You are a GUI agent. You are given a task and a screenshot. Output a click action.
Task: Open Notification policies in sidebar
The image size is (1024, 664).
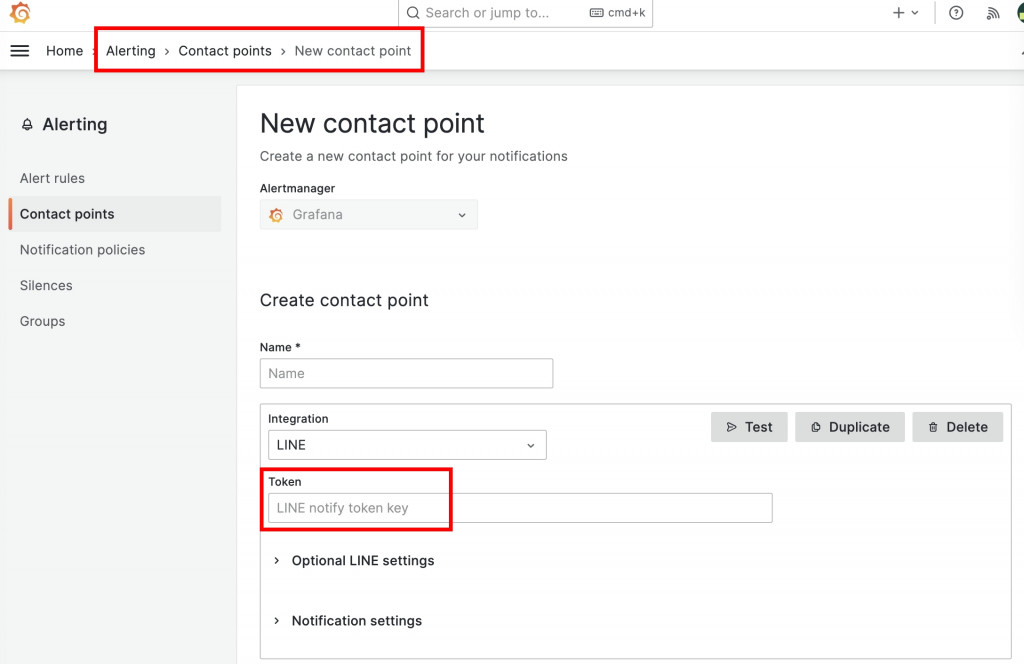82,250
